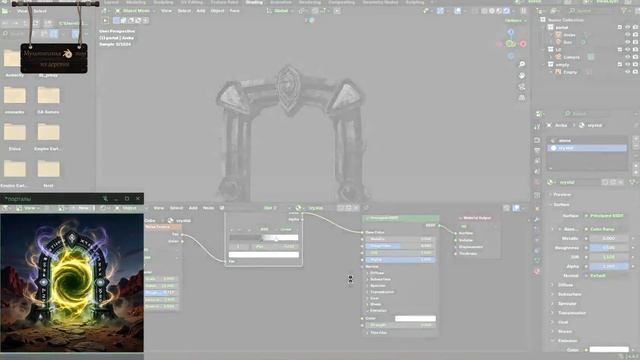Expand Diffuse section in Properties panel
The image size is (640, 360).
tap(565, 285)
